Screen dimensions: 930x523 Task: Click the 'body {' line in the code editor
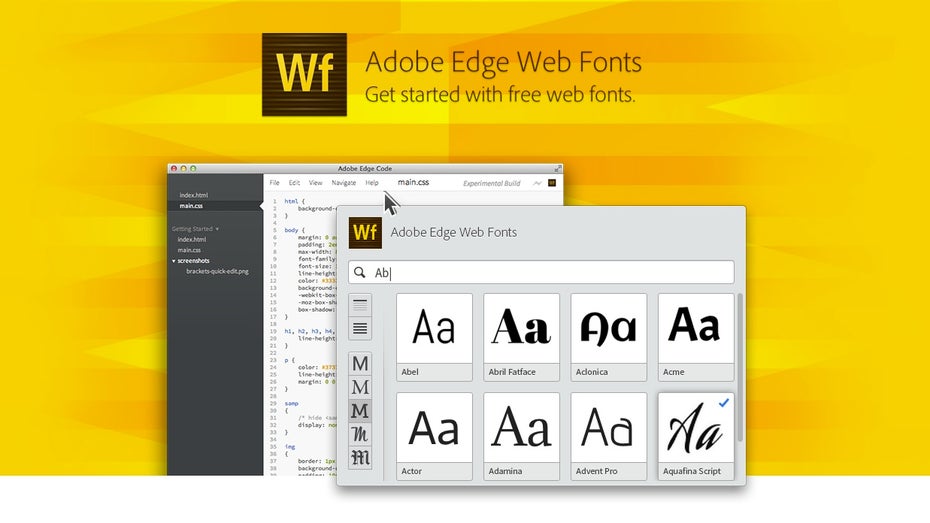(294, 230)
